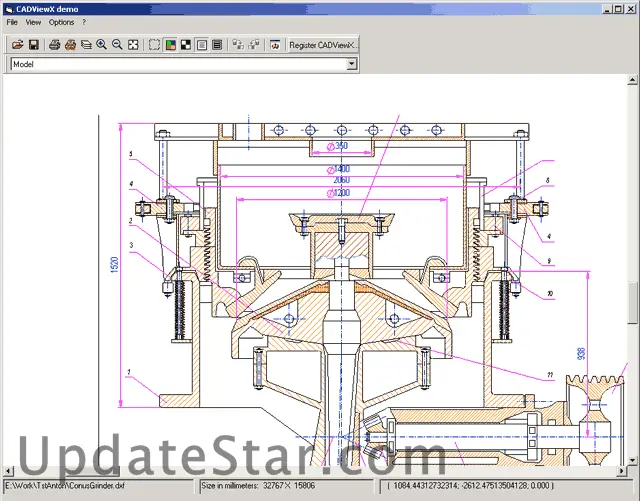Open the ? help menu
Image resolution: width=640 pixels, height=501 pixels.
click(x=84, y=22)
